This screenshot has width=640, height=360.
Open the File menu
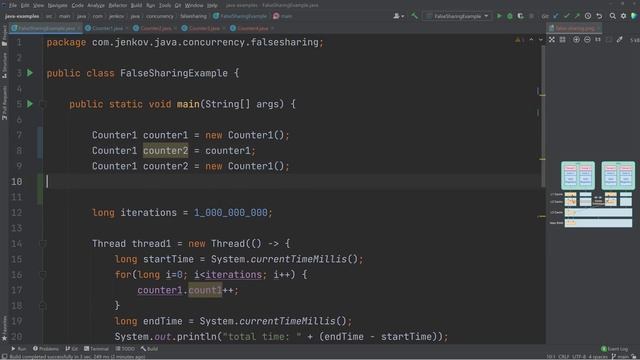point(13,5)
